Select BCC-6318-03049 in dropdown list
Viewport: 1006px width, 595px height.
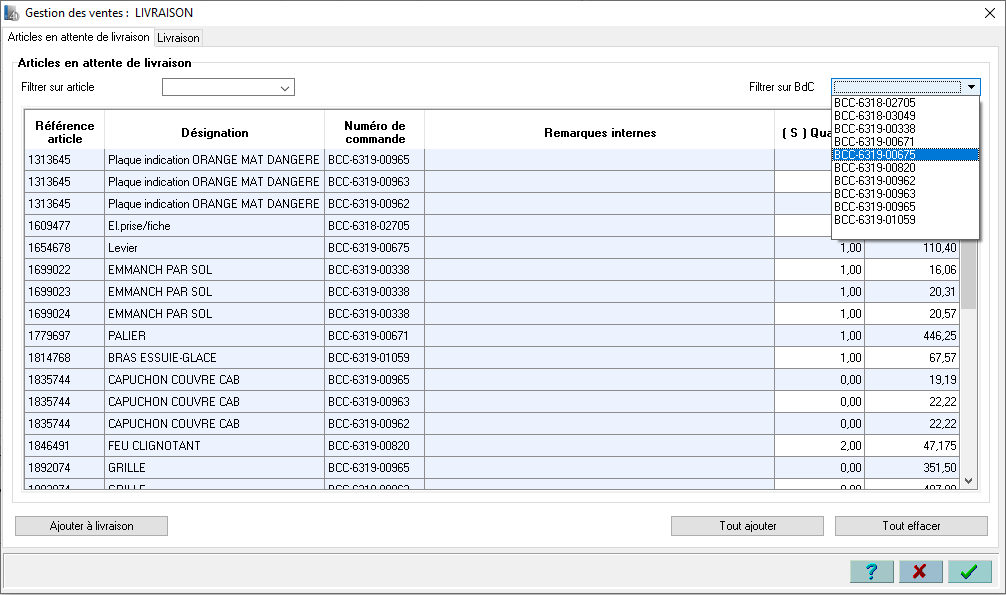[x=905, y=116]
